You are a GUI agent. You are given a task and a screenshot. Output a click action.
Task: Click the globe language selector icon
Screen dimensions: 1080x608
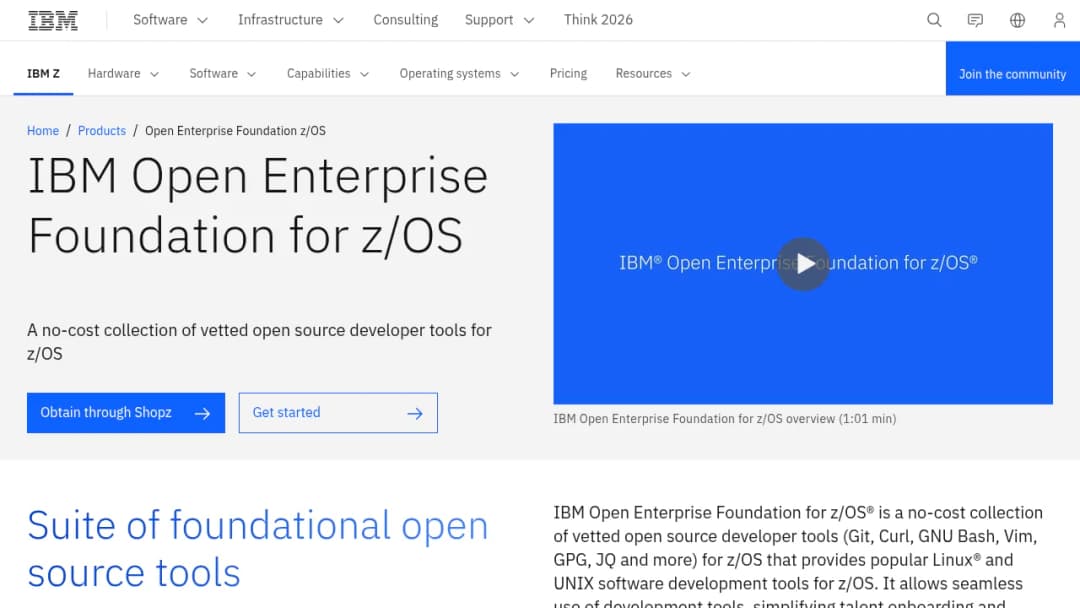tap(1017, 20)
